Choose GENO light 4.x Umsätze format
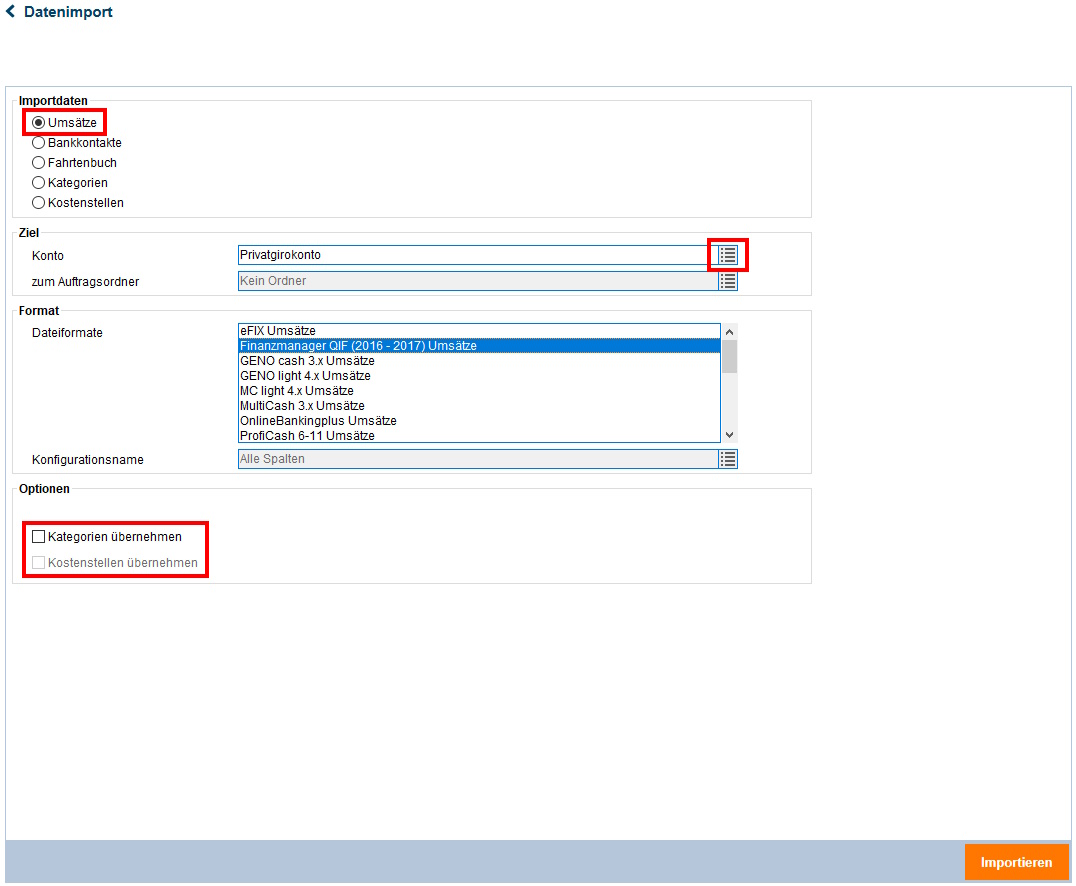The width and height of the screenshot is (1076, 886). [479, 376]
